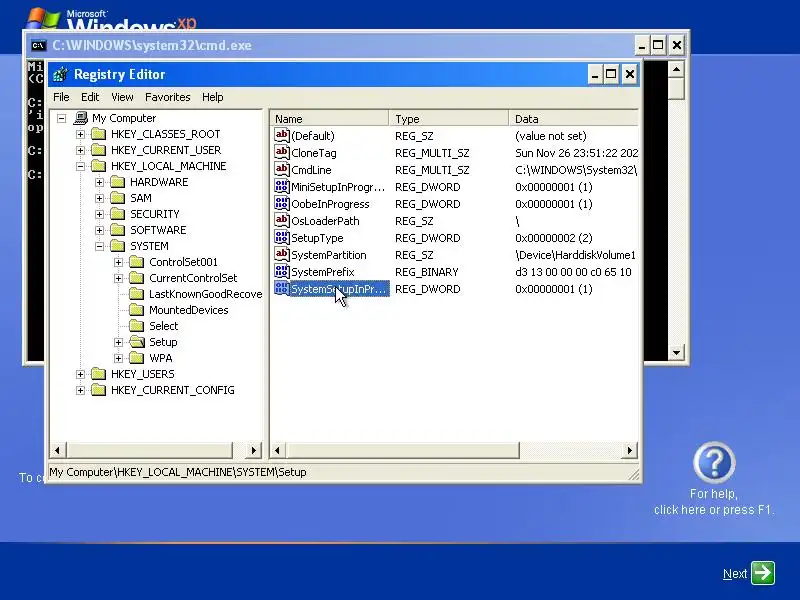Screen dimensions: 800x600
Task: Expand the Setup key
Action: point(118,342)
